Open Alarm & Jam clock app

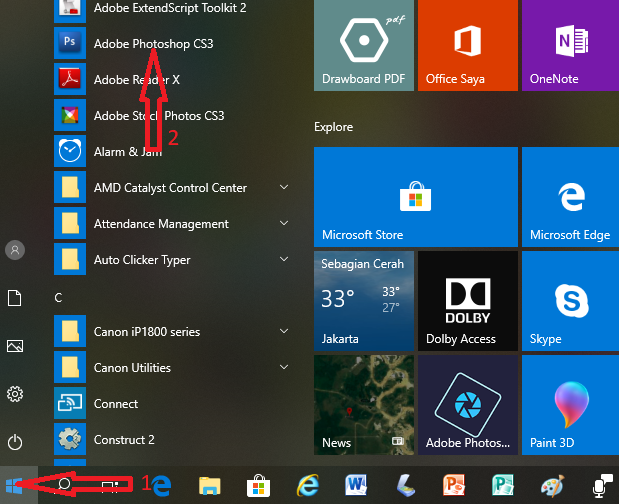[x=70, y=151]
